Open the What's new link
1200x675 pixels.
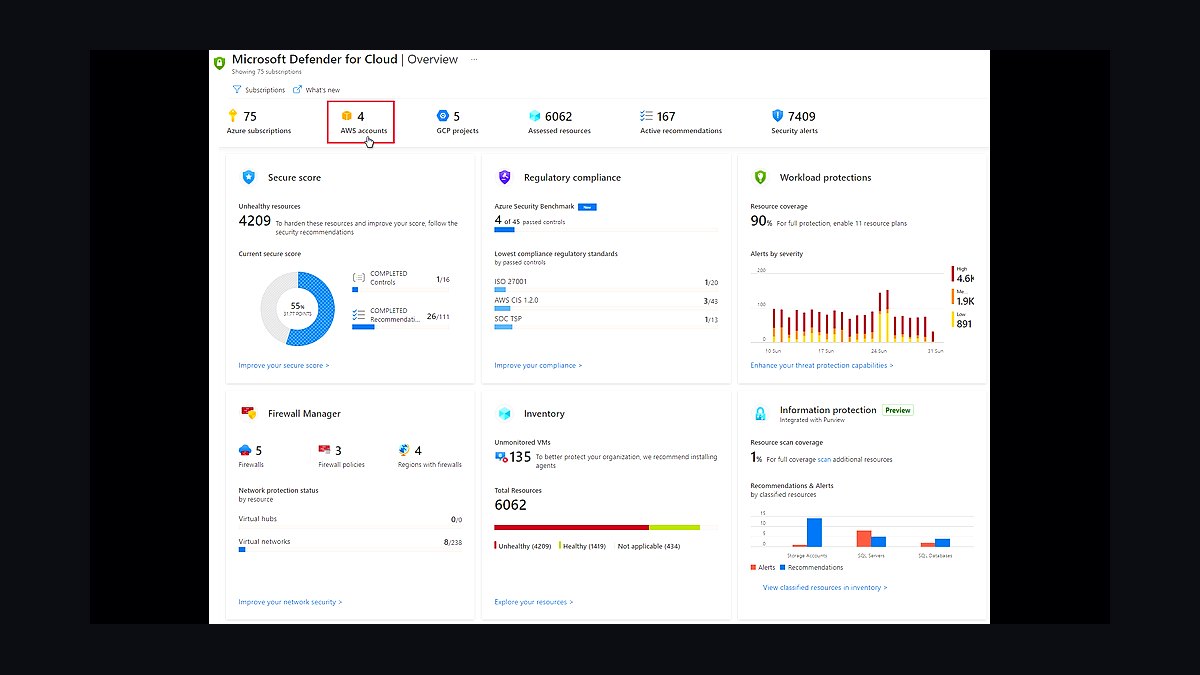[x=316, y=90]
